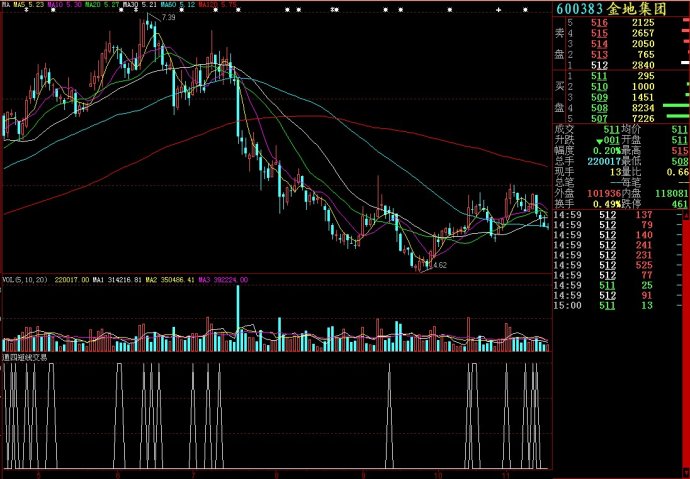Click the 最高 label in quote panel
690x479 pixels.
(x=631, y=150)
